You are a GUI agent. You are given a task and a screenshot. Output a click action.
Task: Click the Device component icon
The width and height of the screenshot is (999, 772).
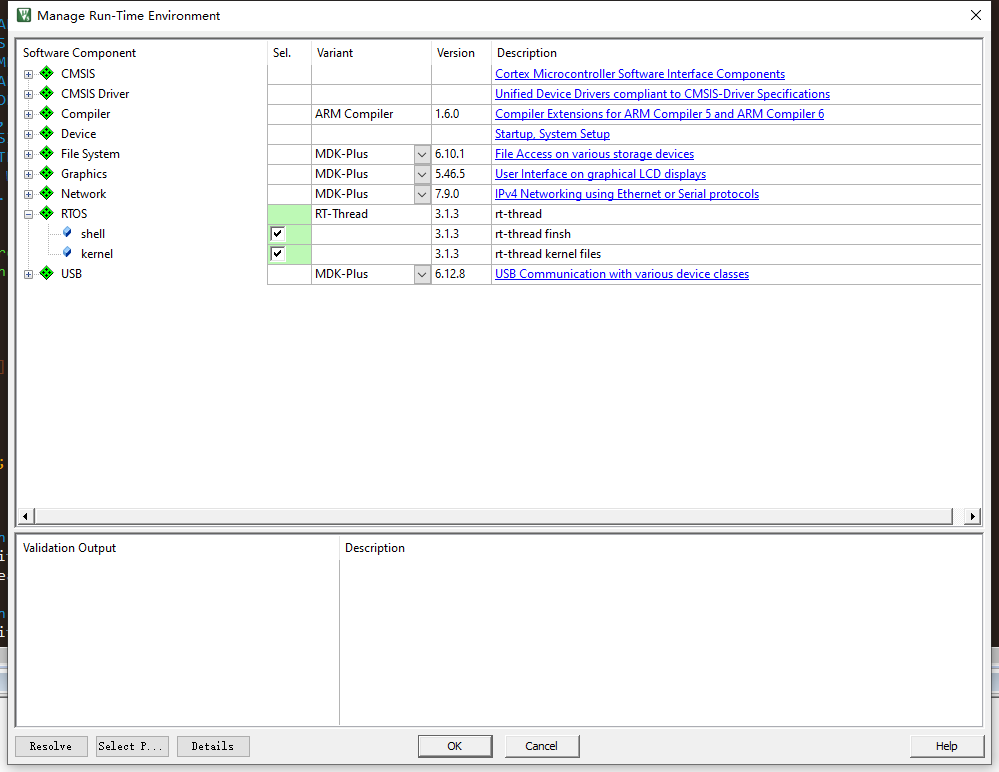coord(46,133)
